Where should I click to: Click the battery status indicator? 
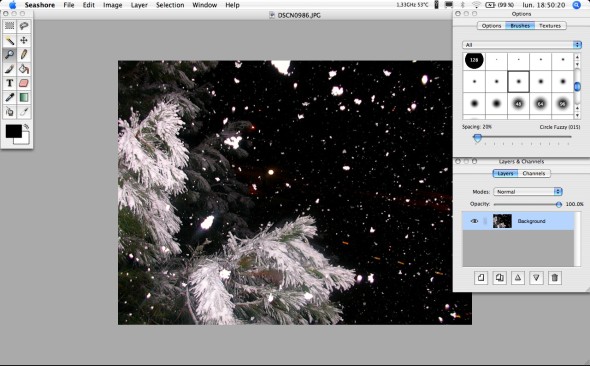point(499,5)
